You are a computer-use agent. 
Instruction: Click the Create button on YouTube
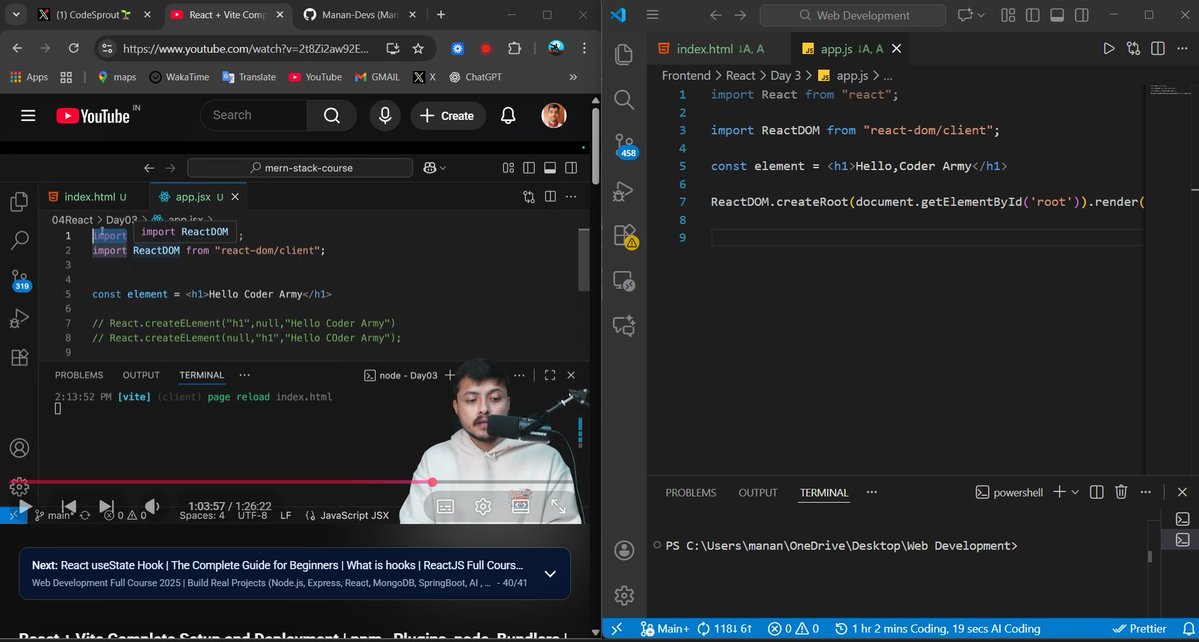point(447,115)
